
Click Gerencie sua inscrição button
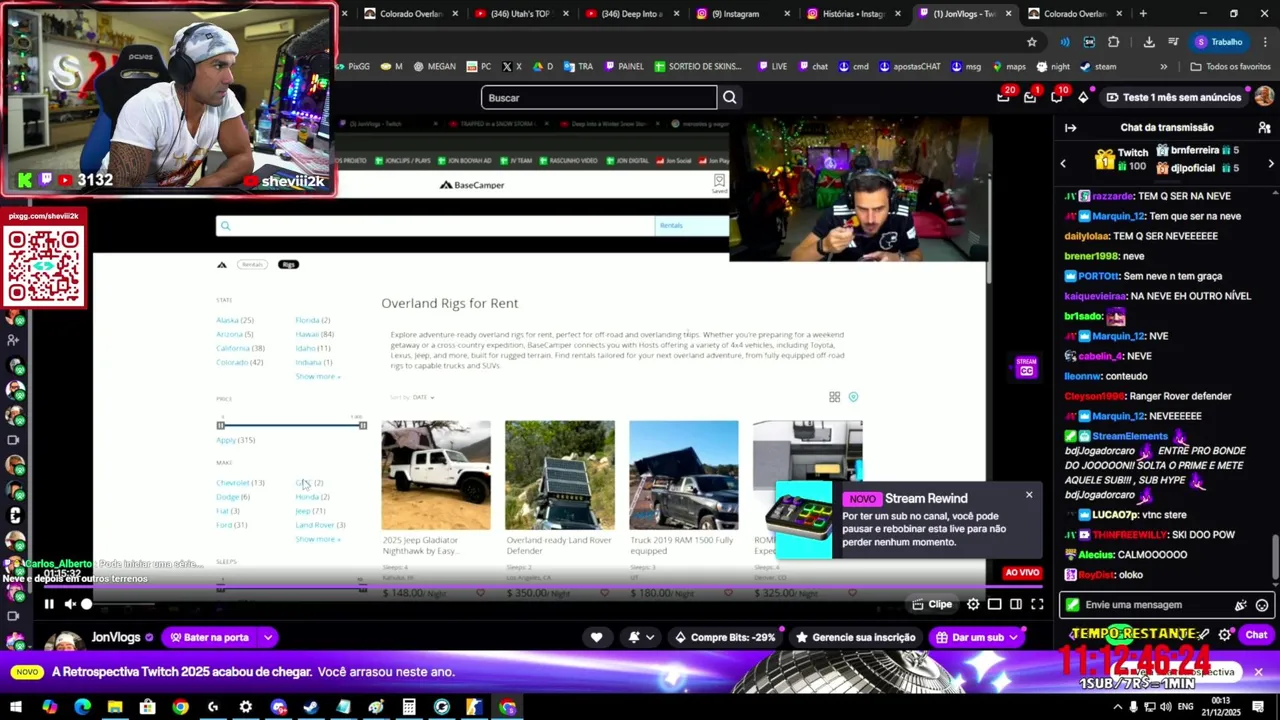(x=855, y=637)
